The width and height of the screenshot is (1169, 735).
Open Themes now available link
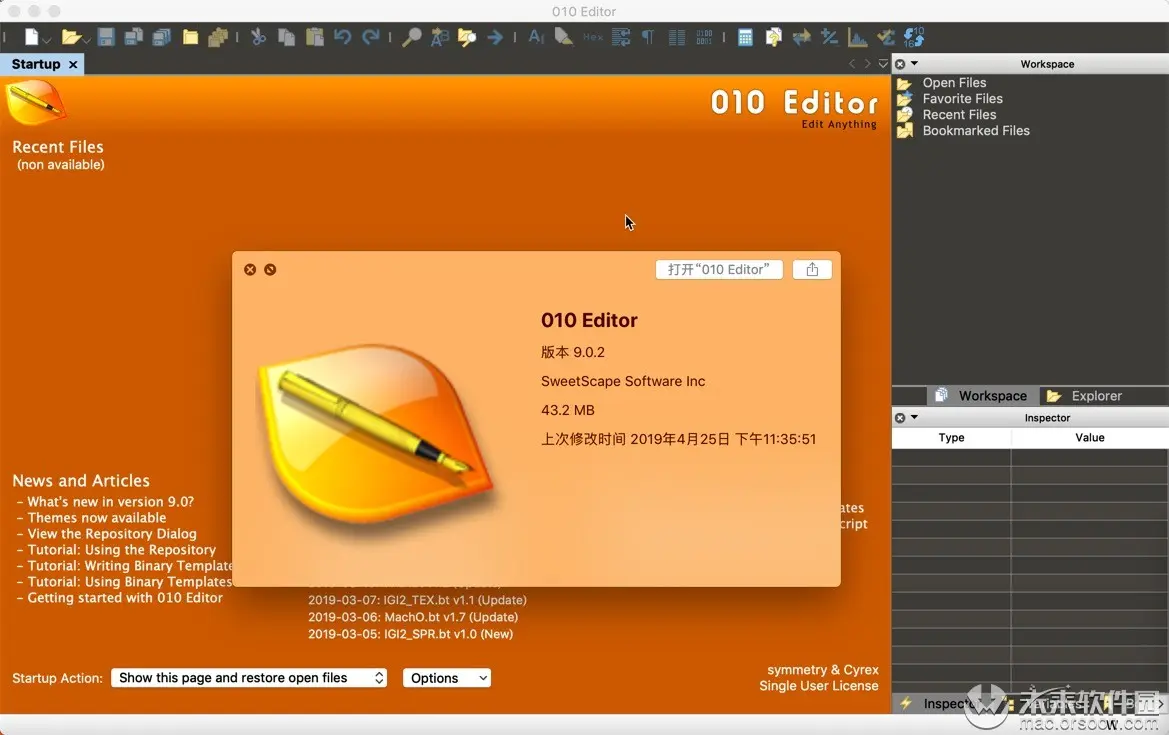(x=97, y=517)
